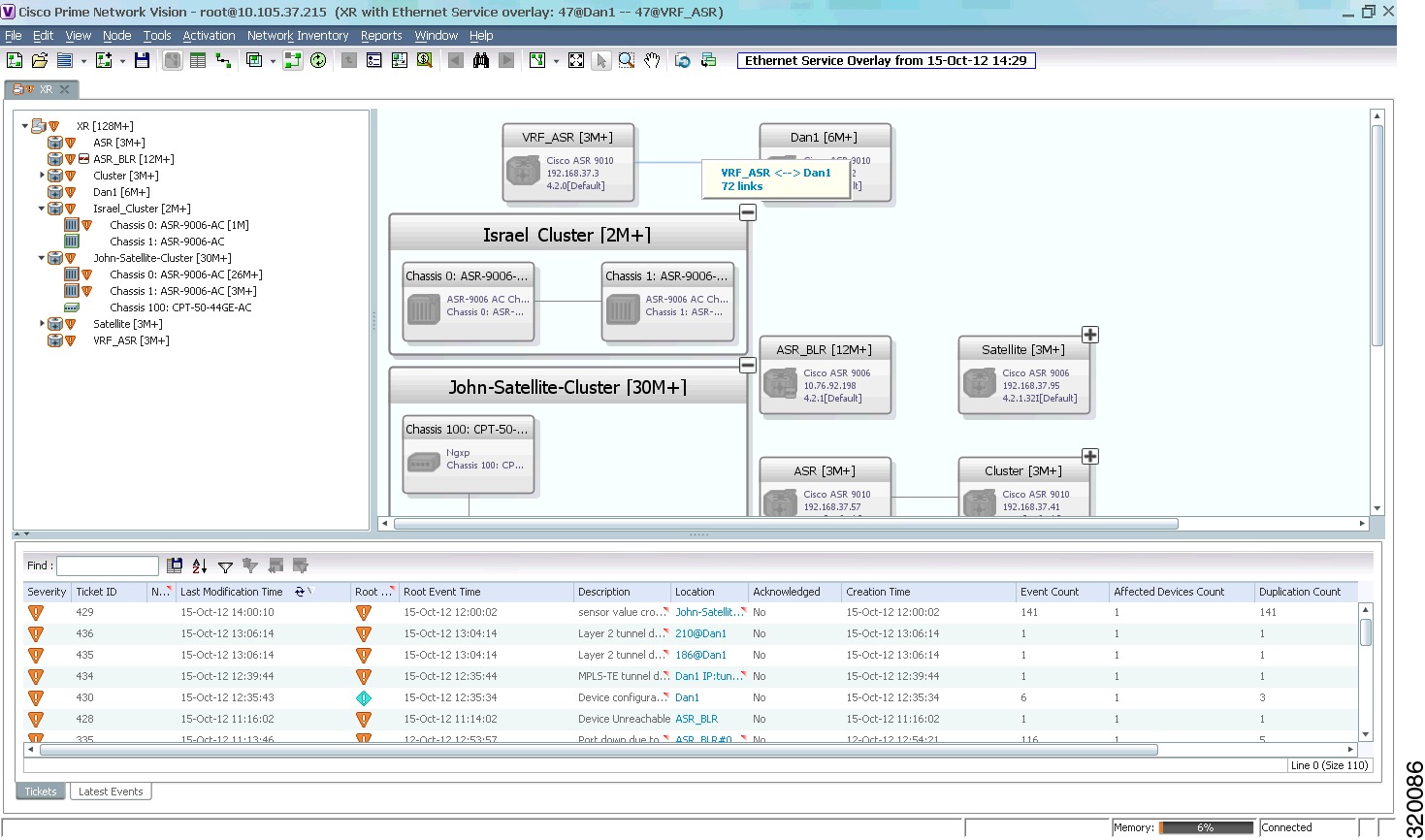Open dropdown arrow next to Add to Map icon

[x=122, y=61]
